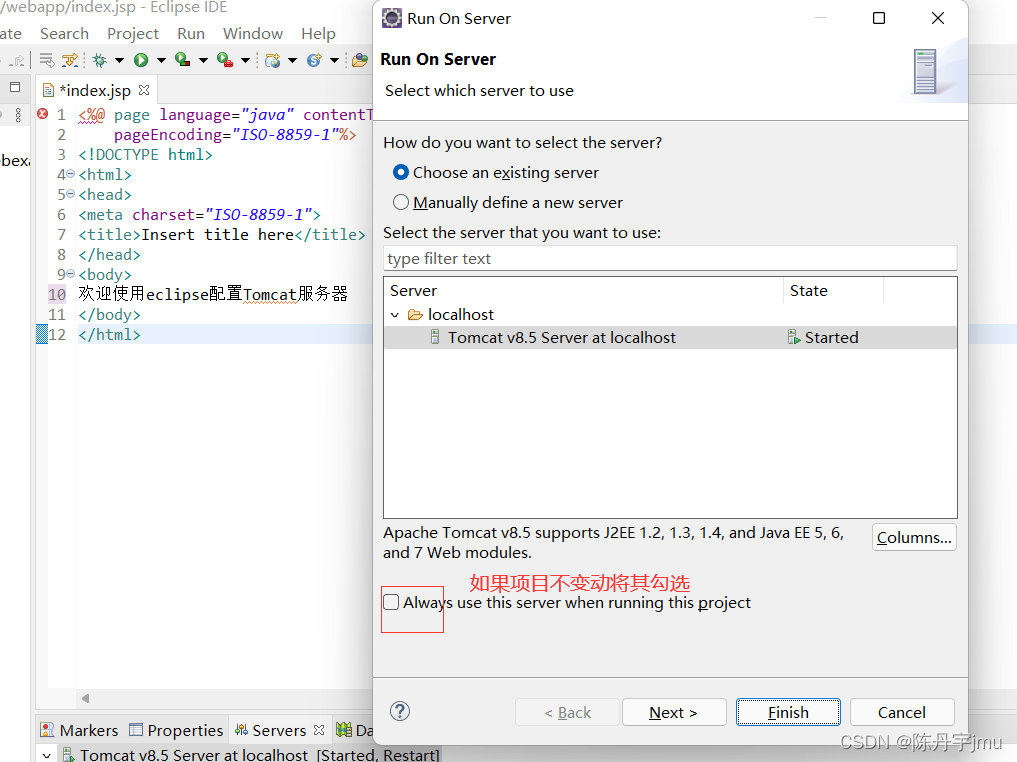The width and height of the screenshot is (1017, 762).
Task: Click the Debug bug icon in toolbar
Action: coord(100,60)
